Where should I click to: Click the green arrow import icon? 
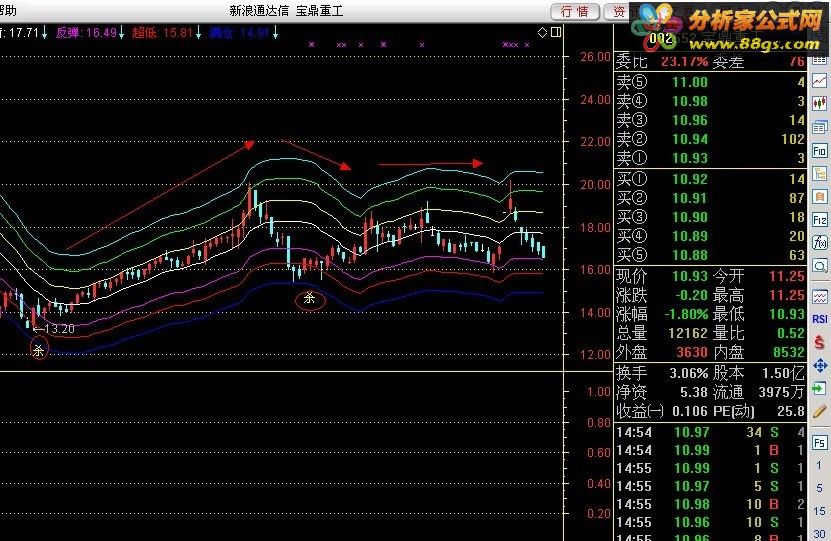[819, 388]
